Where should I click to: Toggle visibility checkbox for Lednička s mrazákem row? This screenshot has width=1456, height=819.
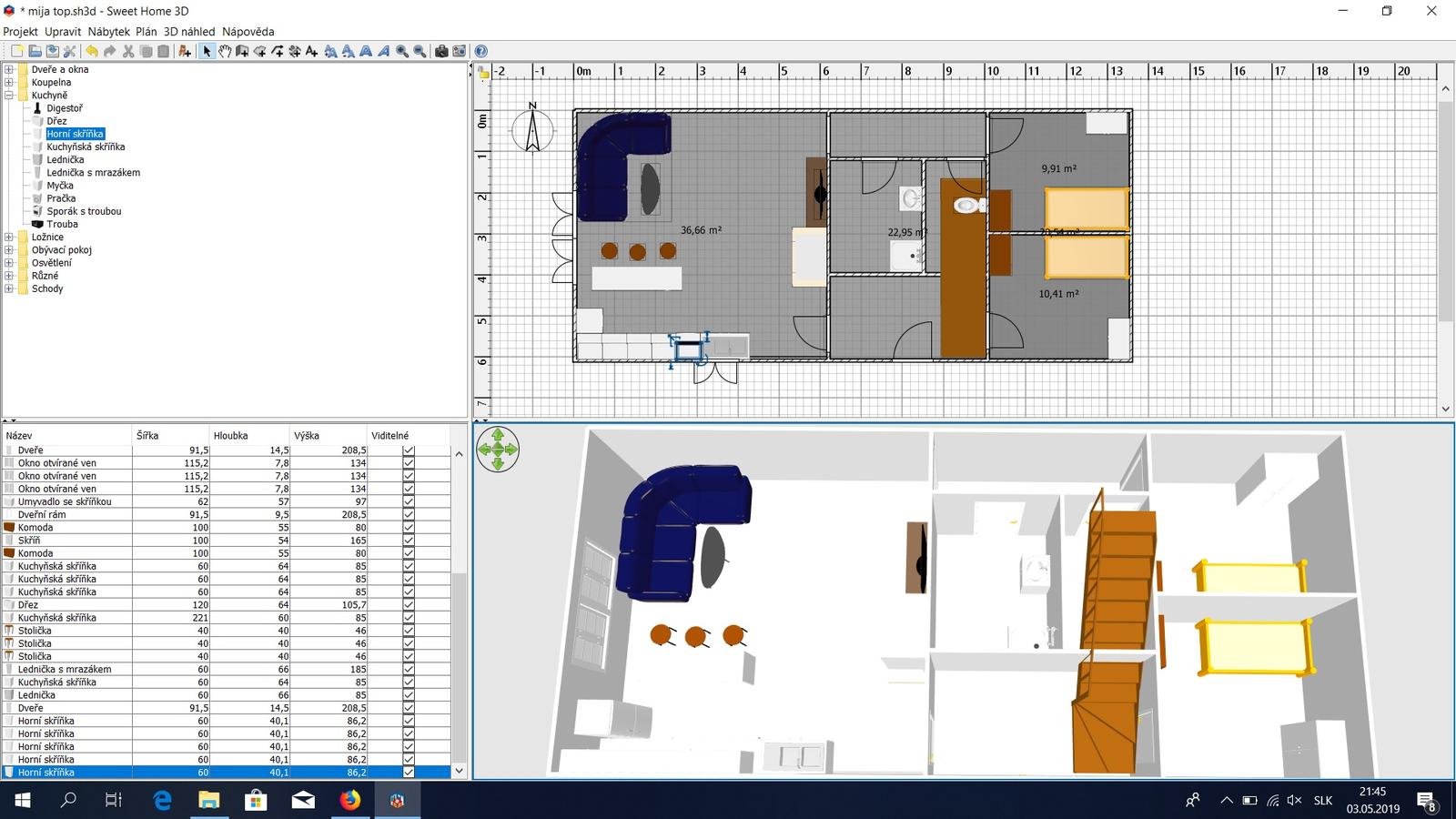pos(409,669)
